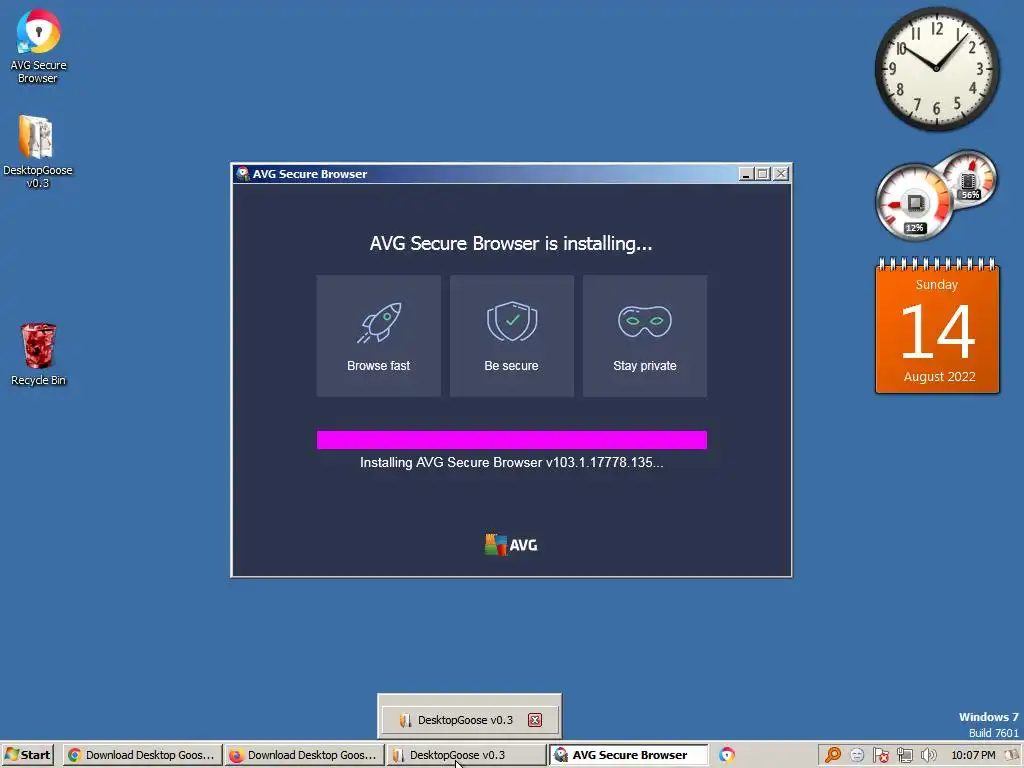The height and width of the screenshot is (768, 1024).
Task: Click the AVG logo in installer
Action: (511, 545)
